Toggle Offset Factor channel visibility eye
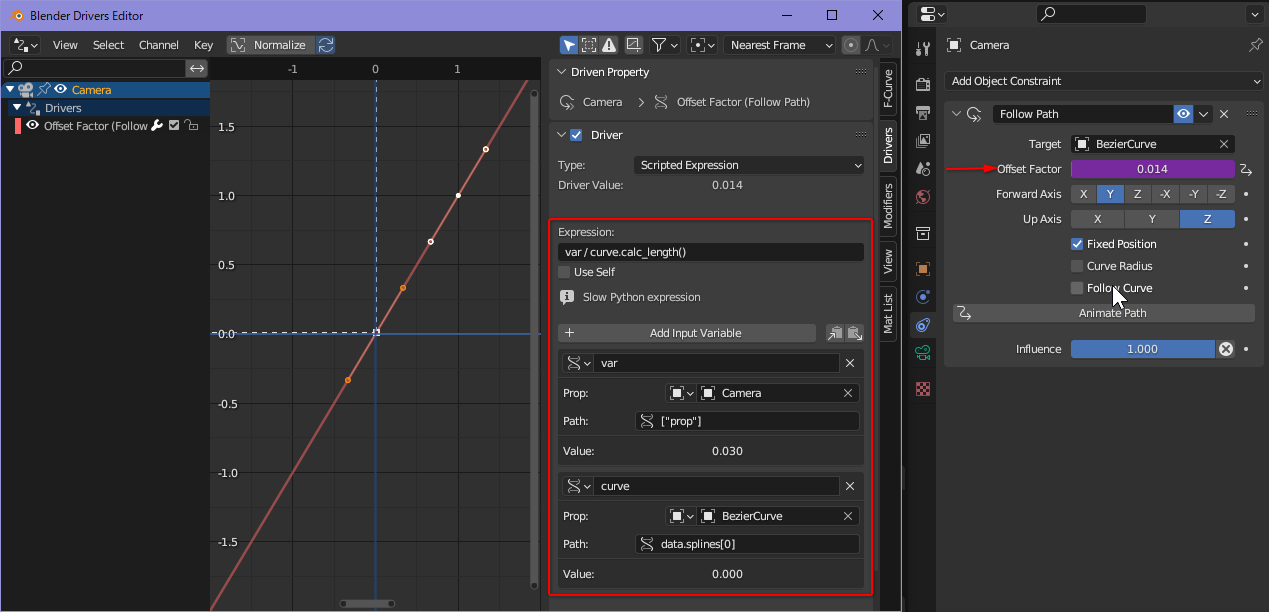 [33, 126]
